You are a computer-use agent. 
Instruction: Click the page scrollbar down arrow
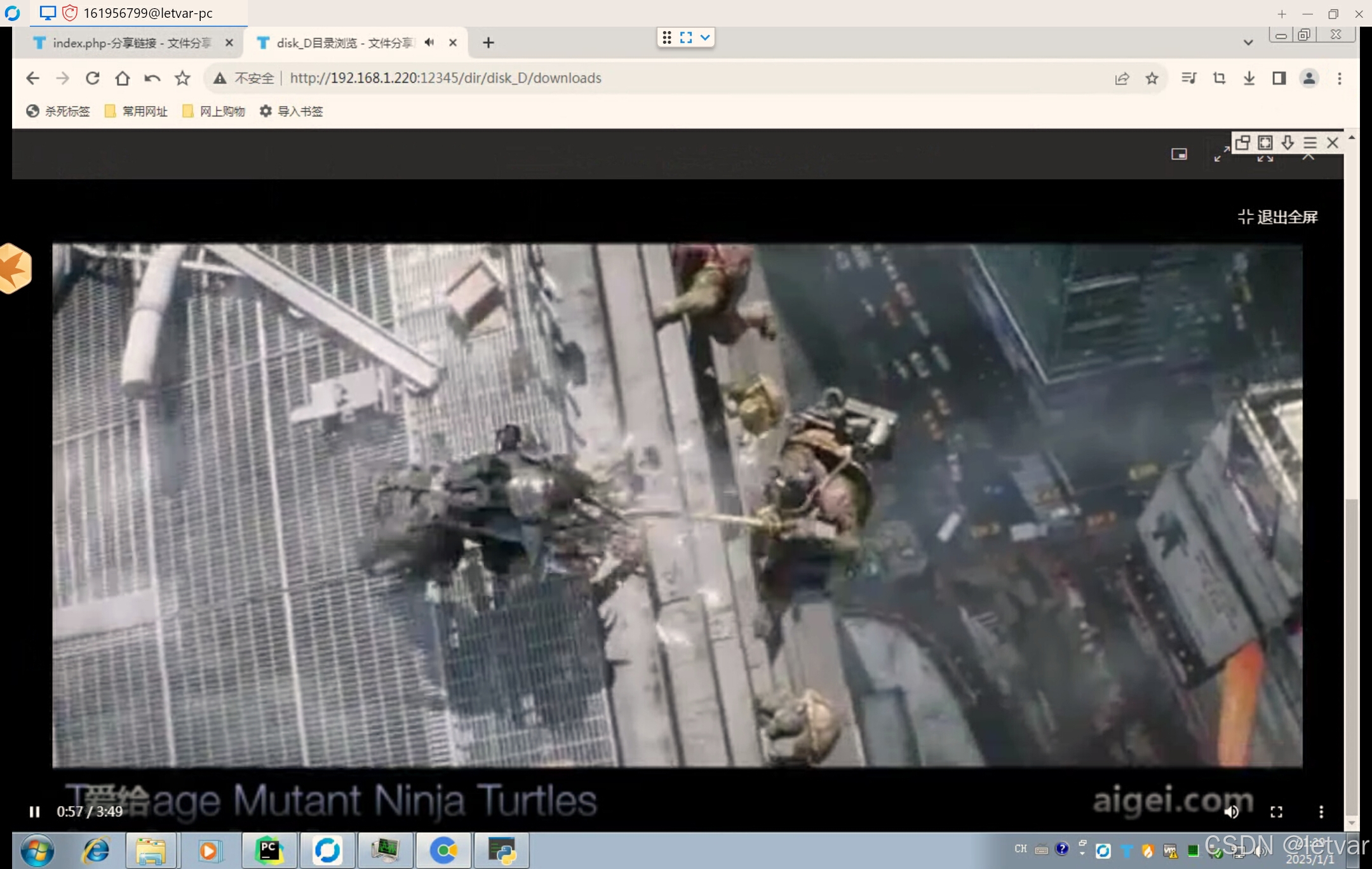click(x=1352, y=823)
